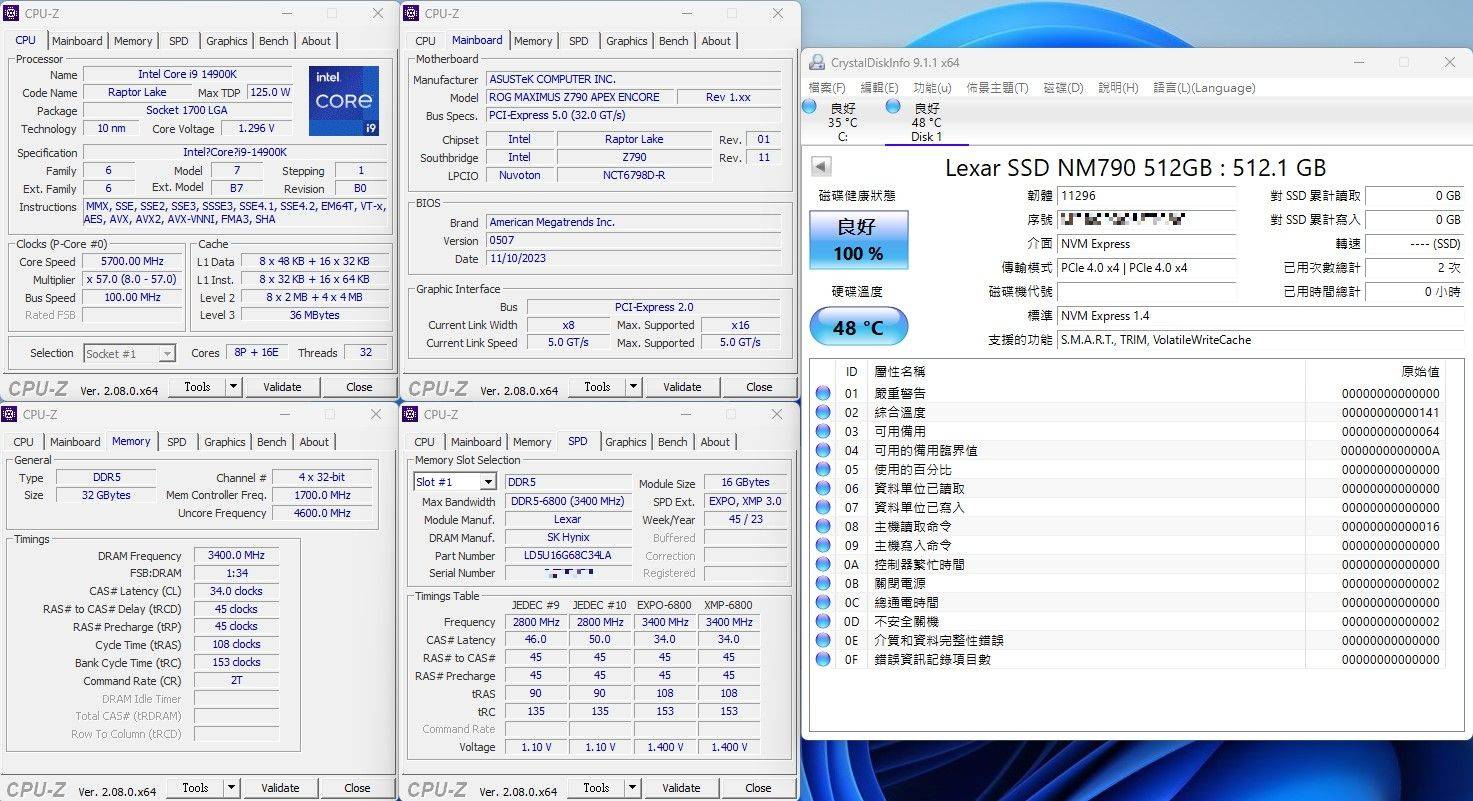
Task: Click CrystalDiskInfo title bar app icon
Action: coord(817,62)
